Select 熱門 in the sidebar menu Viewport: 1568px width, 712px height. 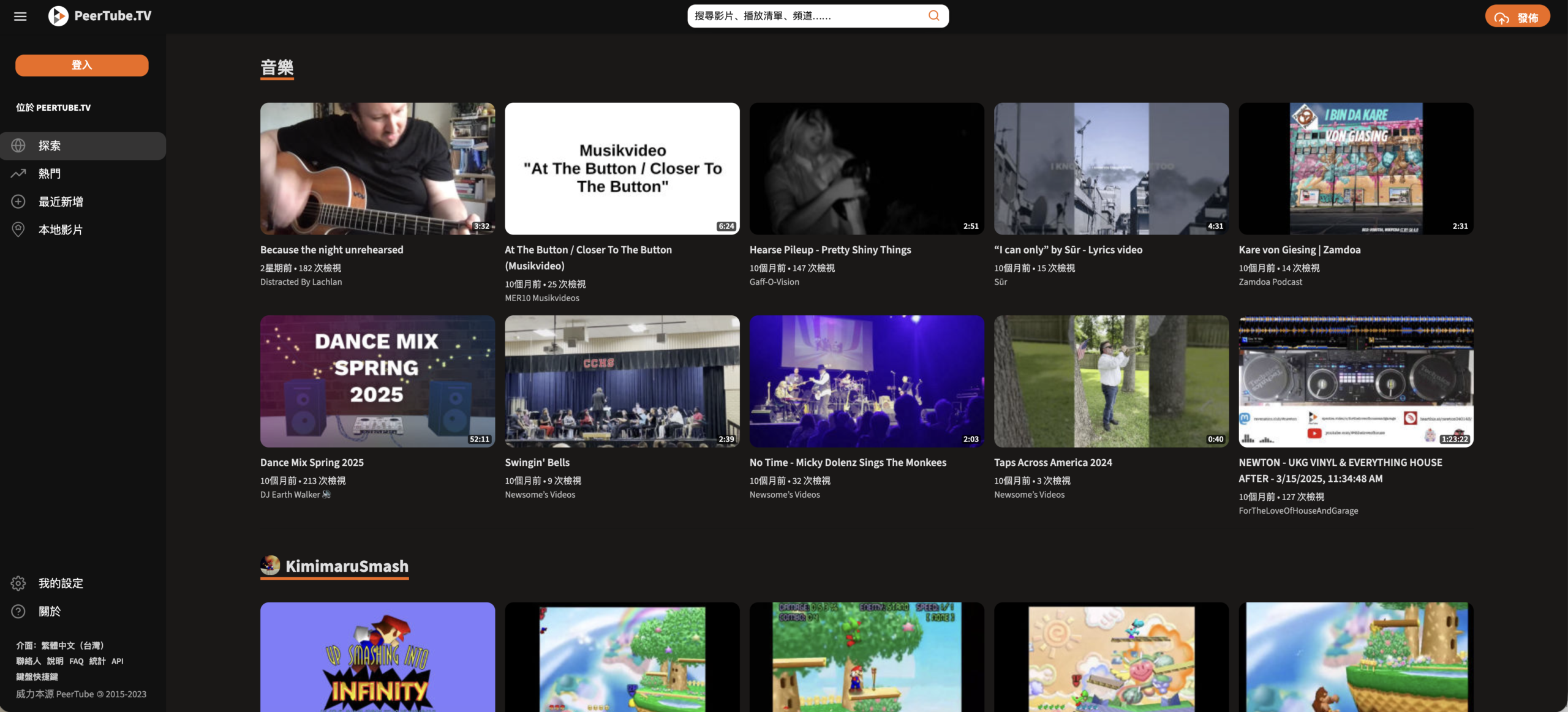(x=50, y=174)
